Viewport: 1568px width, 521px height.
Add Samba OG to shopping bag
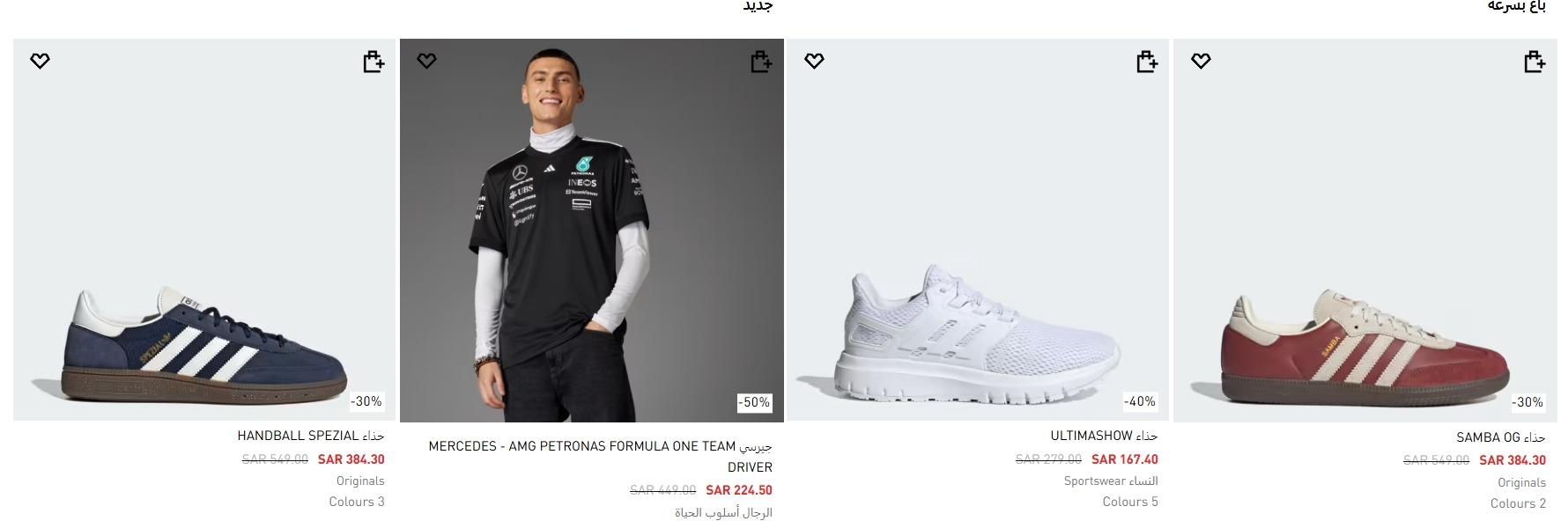pos(1535,62)
